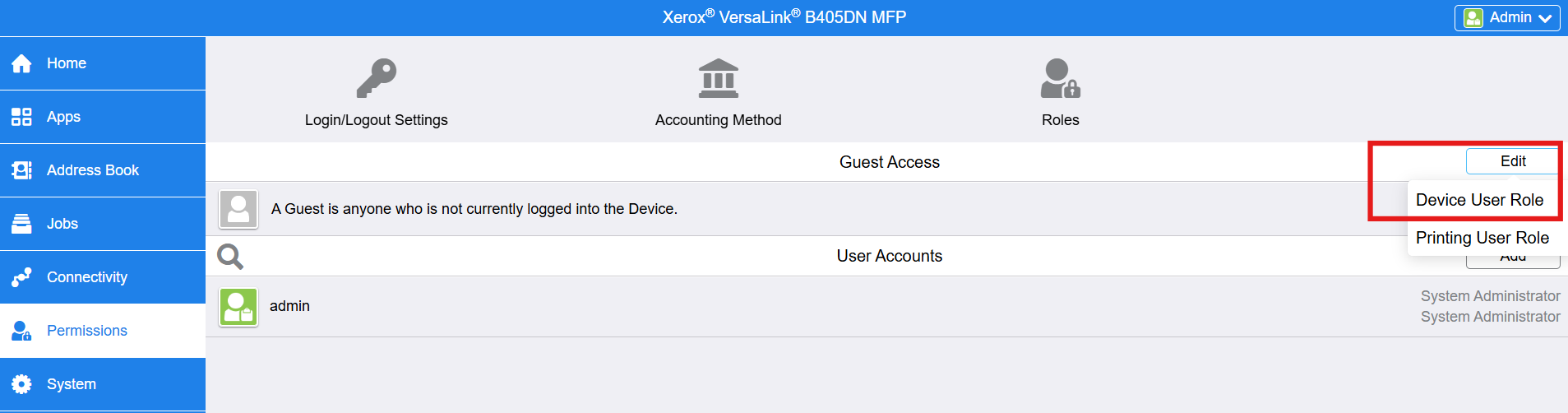
Task: Click the search magnifier in User Accounts
Action: (x=230, y=257)
